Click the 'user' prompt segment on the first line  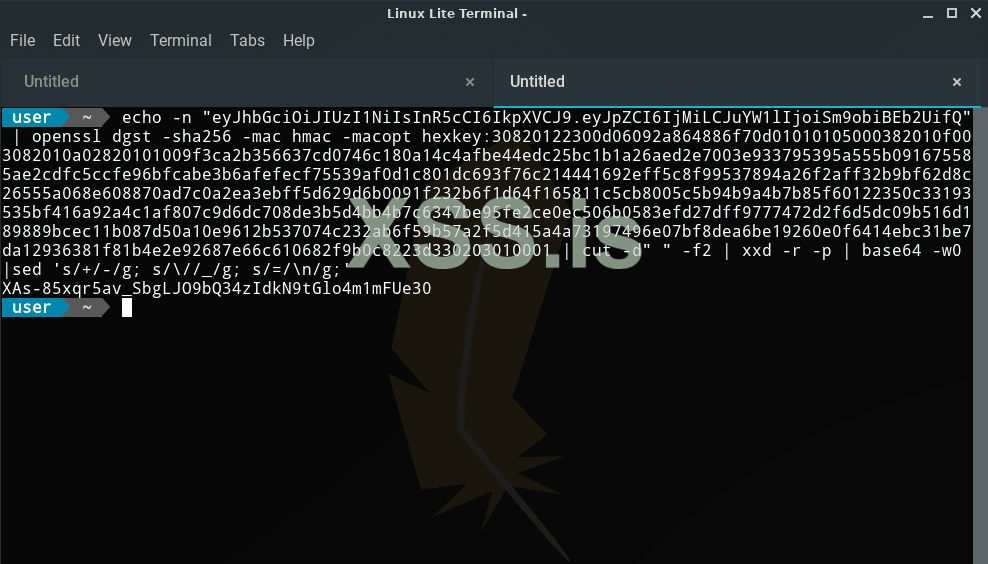tap(32, 118)
